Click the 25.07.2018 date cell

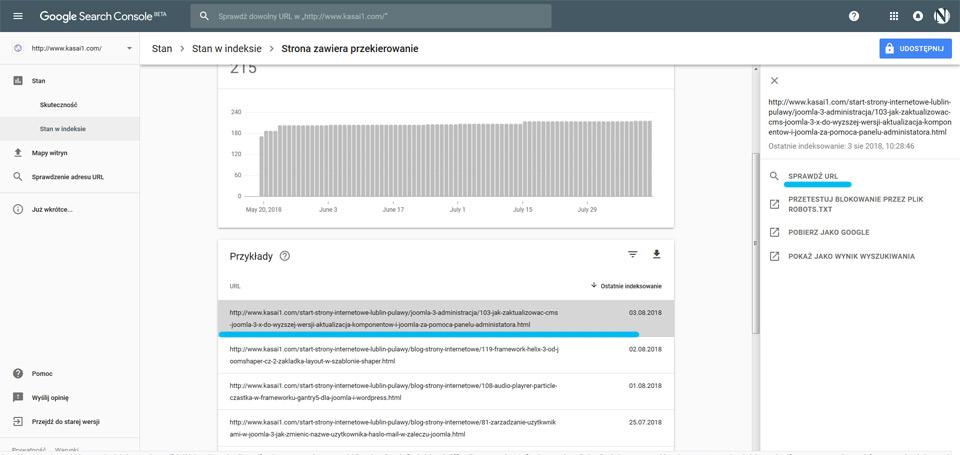pyautogui.click(x=645, y=422)
